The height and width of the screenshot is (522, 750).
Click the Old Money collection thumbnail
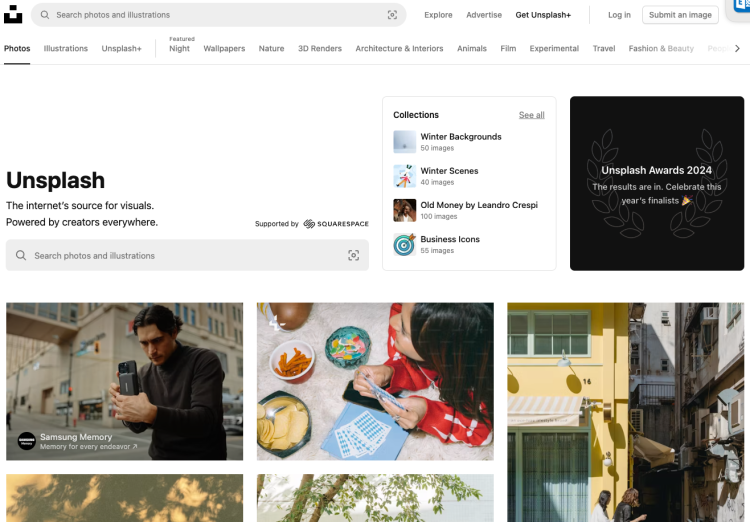405,210
